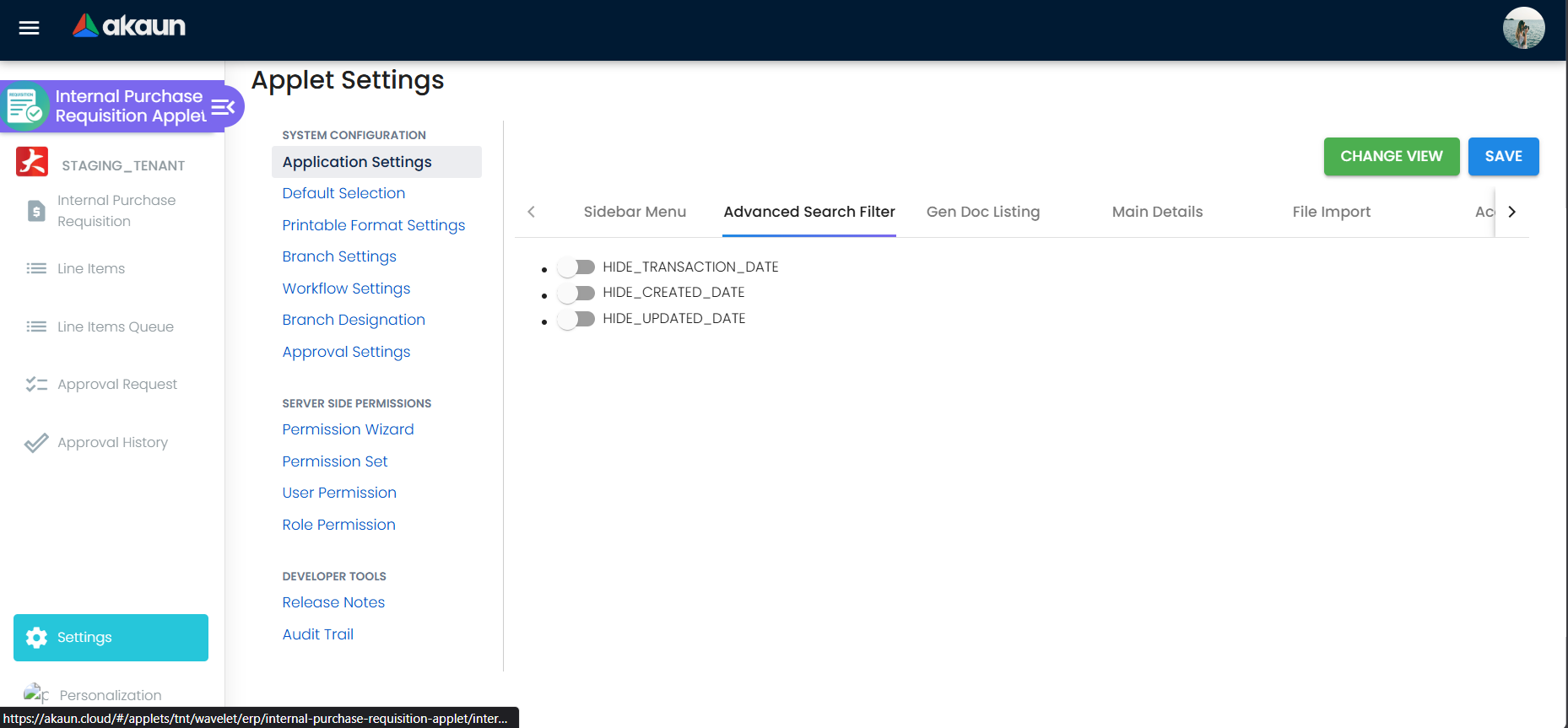Viewport: 1568px width, 728px height.
Task: Toggle HIDE_CREATED_DATE switch
Action: point(576,294)
